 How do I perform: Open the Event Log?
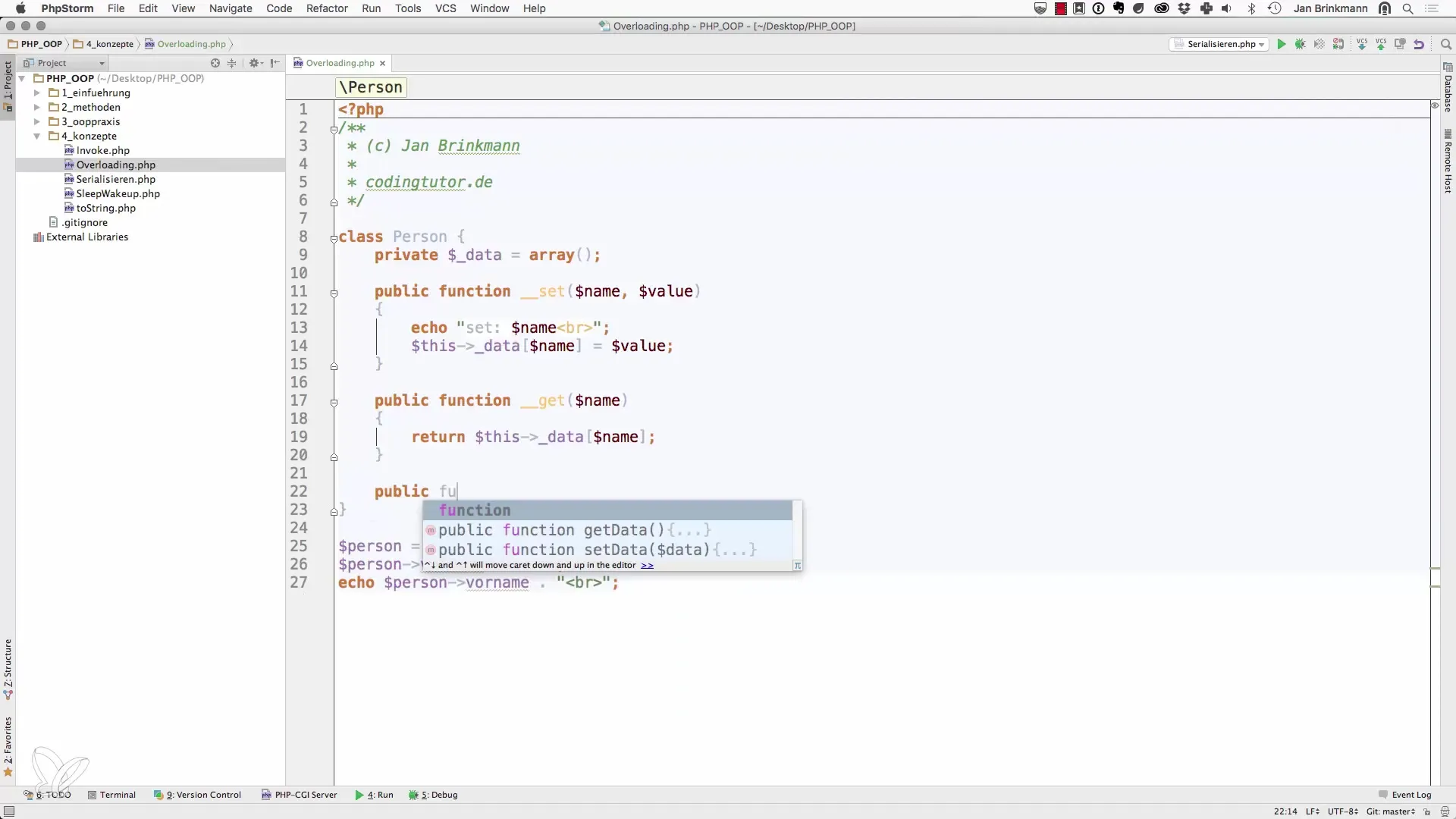(x=1404, y=795)
